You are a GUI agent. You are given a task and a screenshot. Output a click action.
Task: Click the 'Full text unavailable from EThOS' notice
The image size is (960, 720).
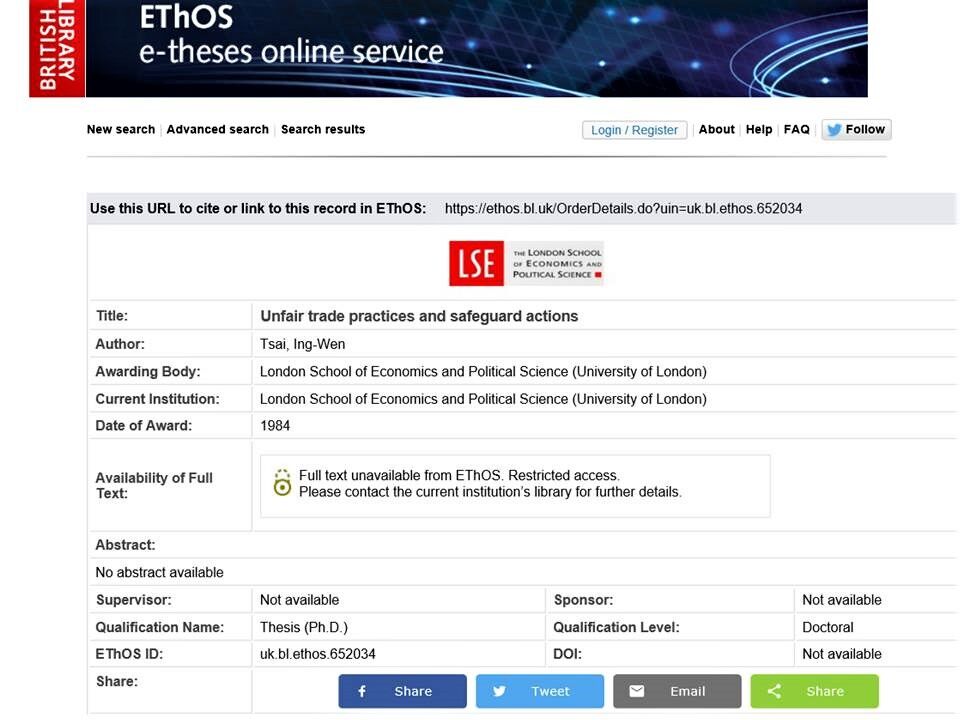coord(459,475)
